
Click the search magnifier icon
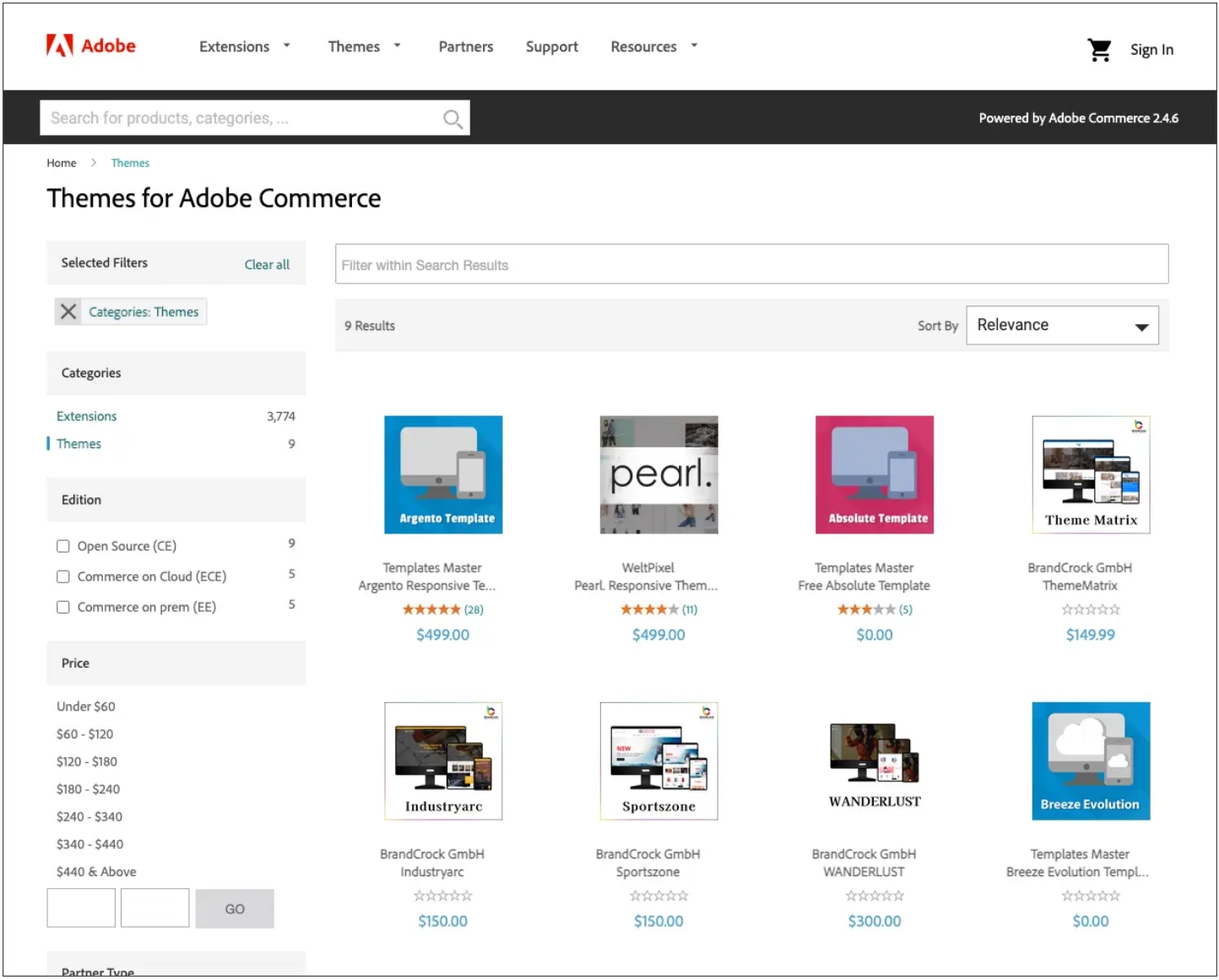pos(452,119)
